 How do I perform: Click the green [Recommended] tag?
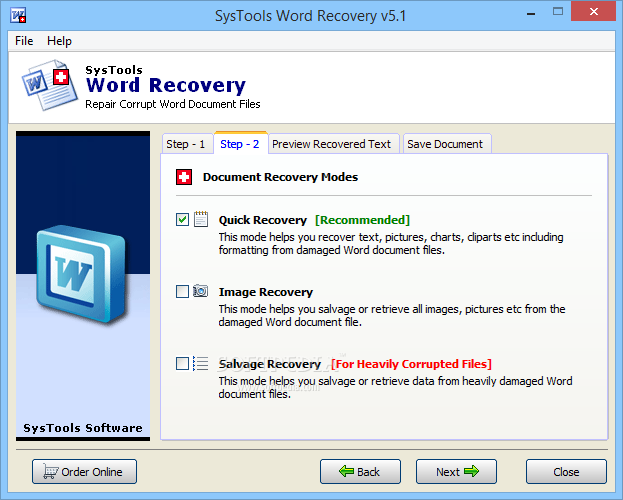coord(362,220)
